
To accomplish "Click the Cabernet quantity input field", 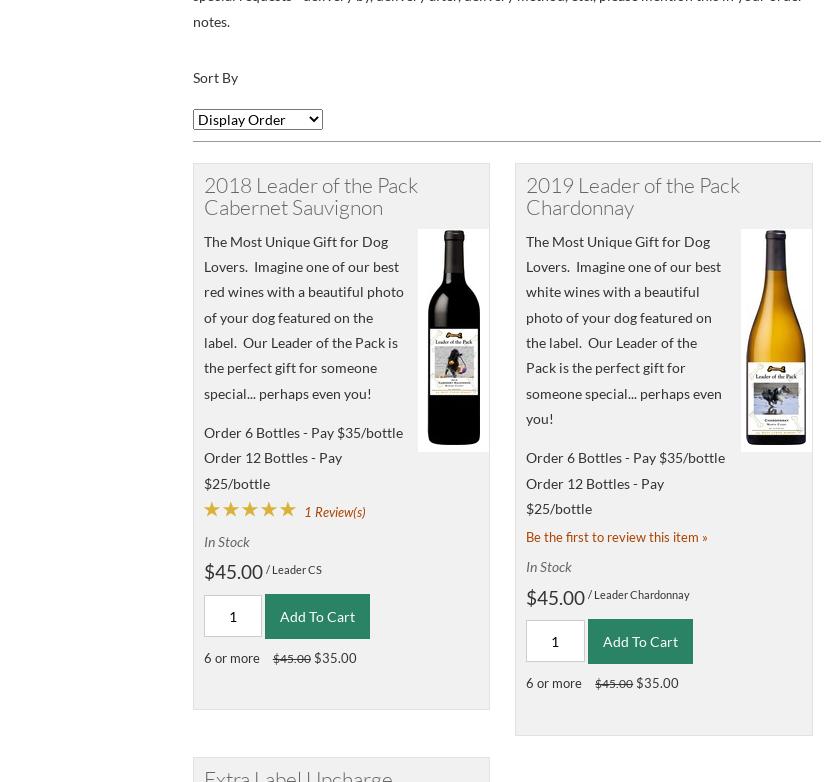I will tap(233, 616).
